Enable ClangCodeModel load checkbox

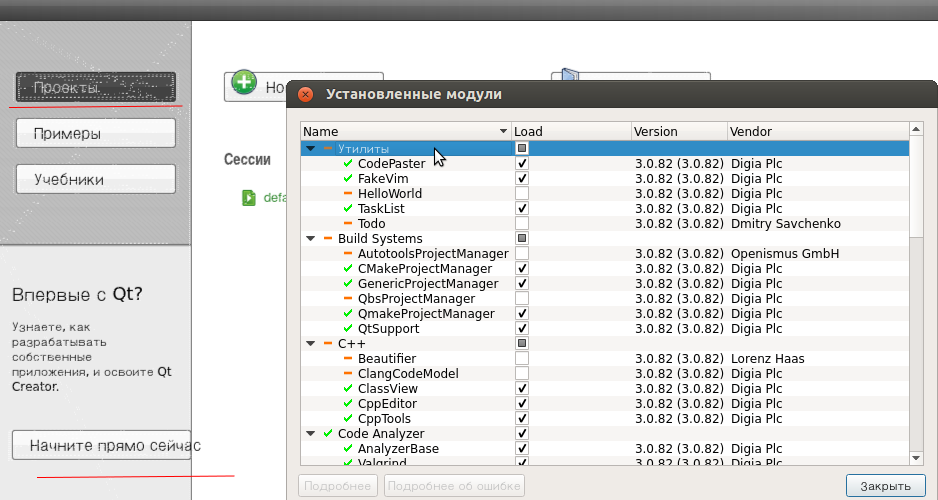point(522,373)
